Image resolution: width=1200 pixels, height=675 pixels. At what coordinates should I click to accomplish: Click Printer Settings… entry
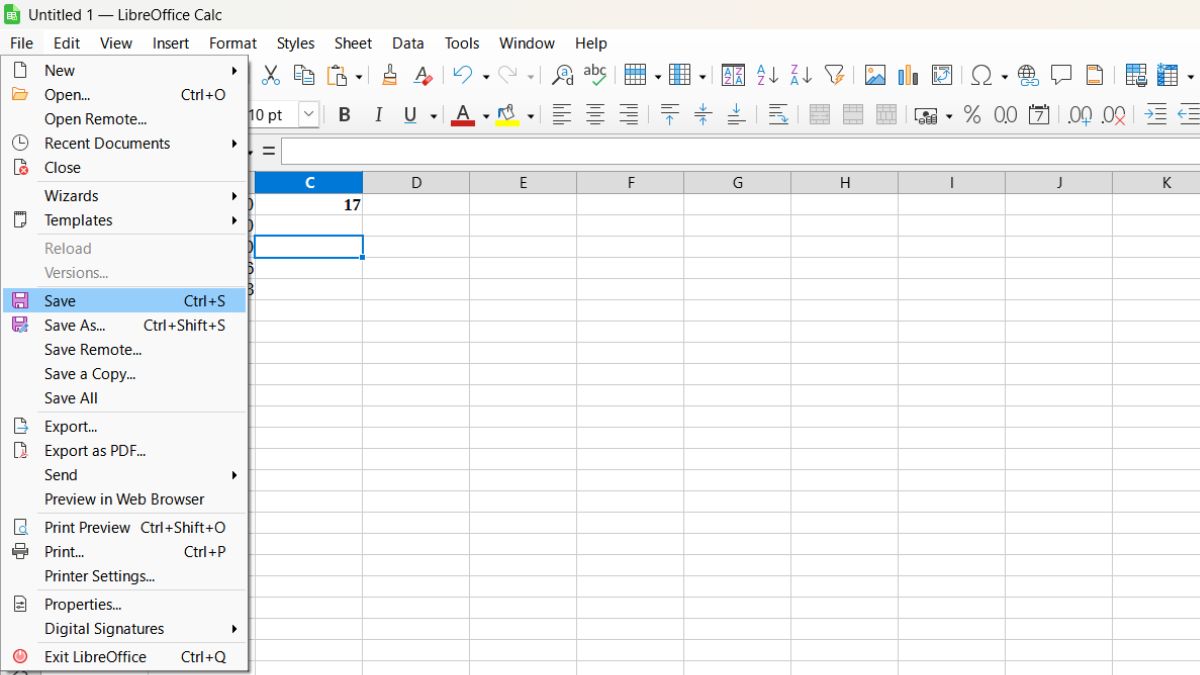coord(125,576)
